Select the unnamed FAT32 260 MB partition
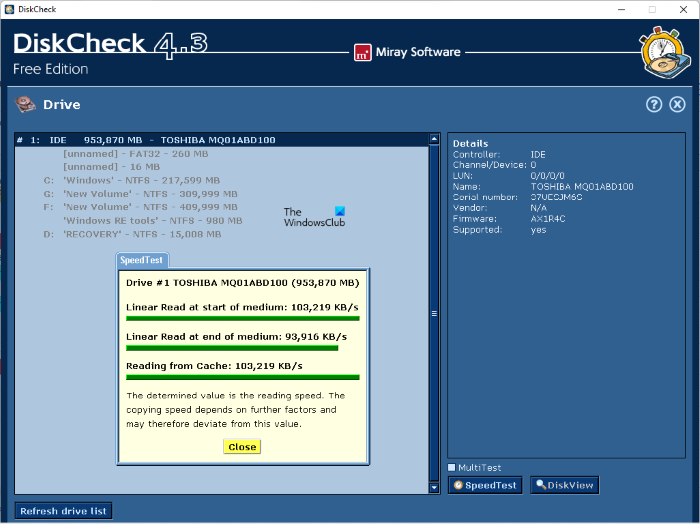Image resolution: width=700 pixels, height=524 pixels. tap(136, 154)
